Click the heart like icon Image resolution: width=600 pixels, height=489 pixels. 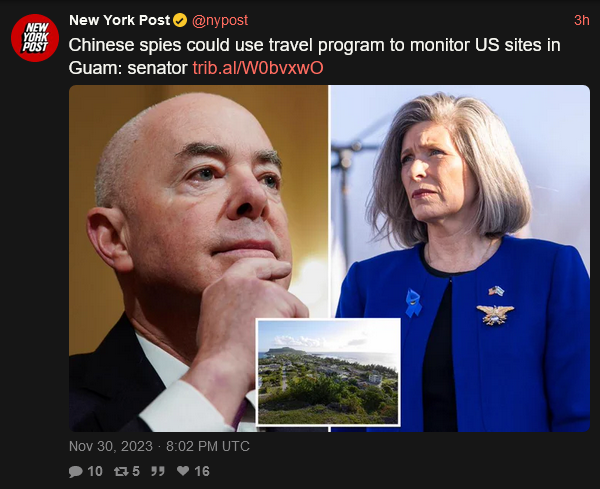coord(183,471)
